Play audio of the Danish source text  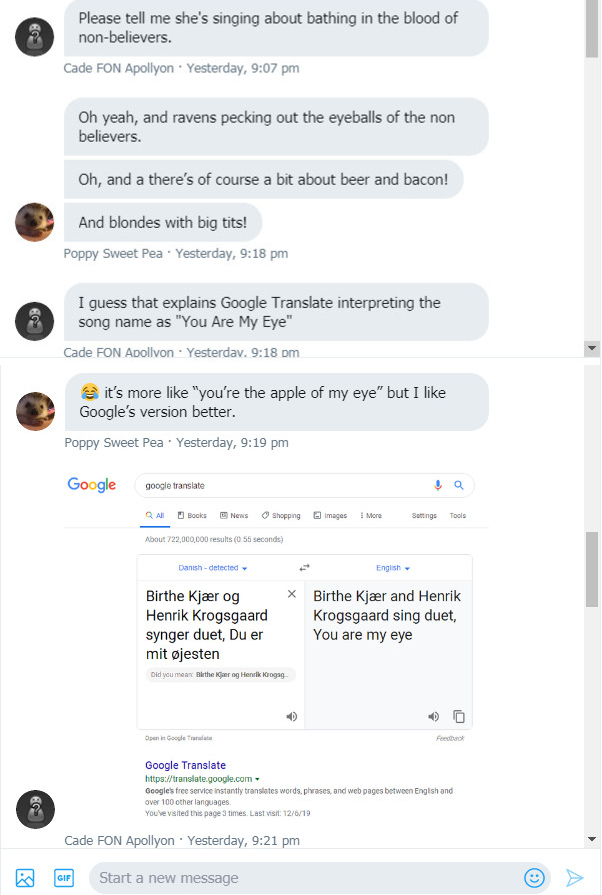click(292, 716)
